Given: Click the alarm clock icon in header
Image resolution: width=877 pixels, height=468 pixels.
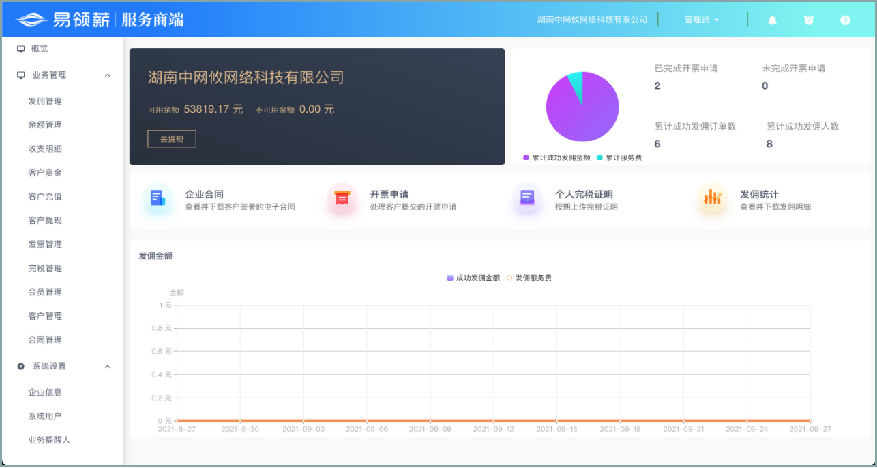Looking at the screenshot, I should click(809, 20).
